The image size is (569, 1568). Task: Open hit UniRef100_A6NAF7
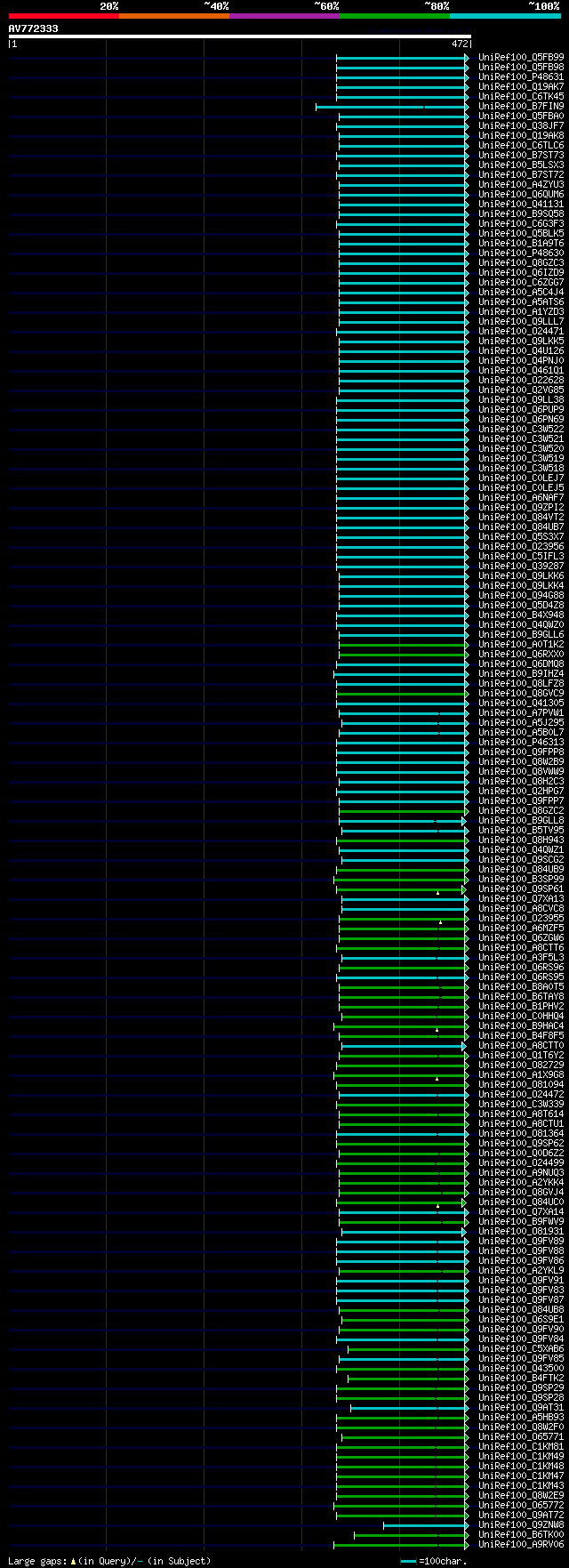pyautogui.click(x=521, y=497)
